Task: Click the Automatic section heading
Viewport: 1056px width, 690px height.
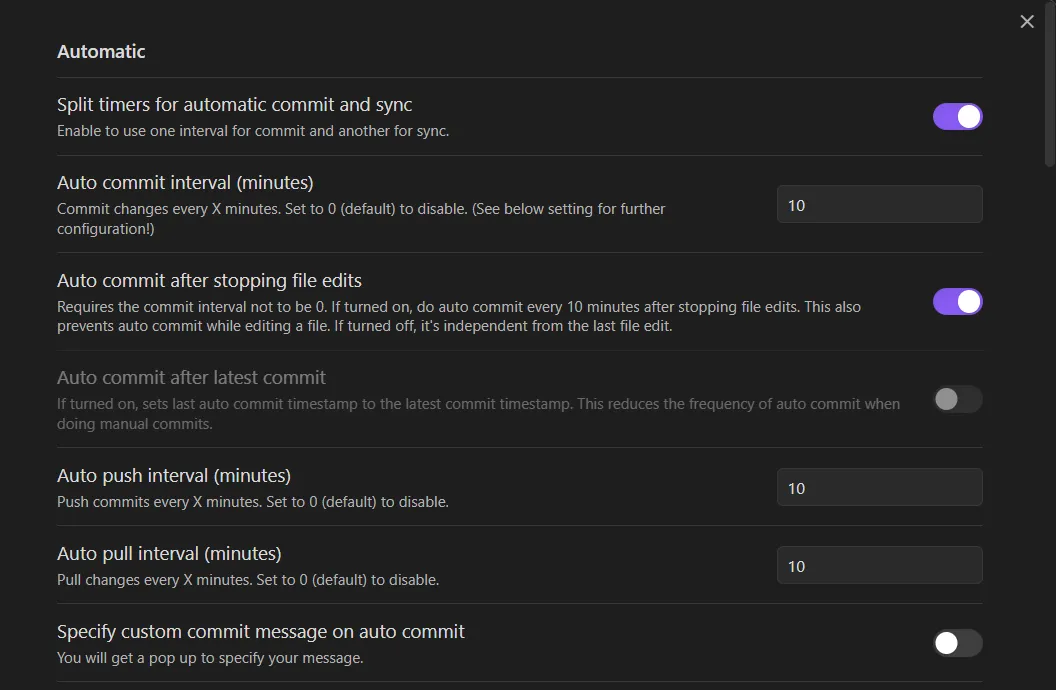Action: pyautogui.click(x=101, y=52)
